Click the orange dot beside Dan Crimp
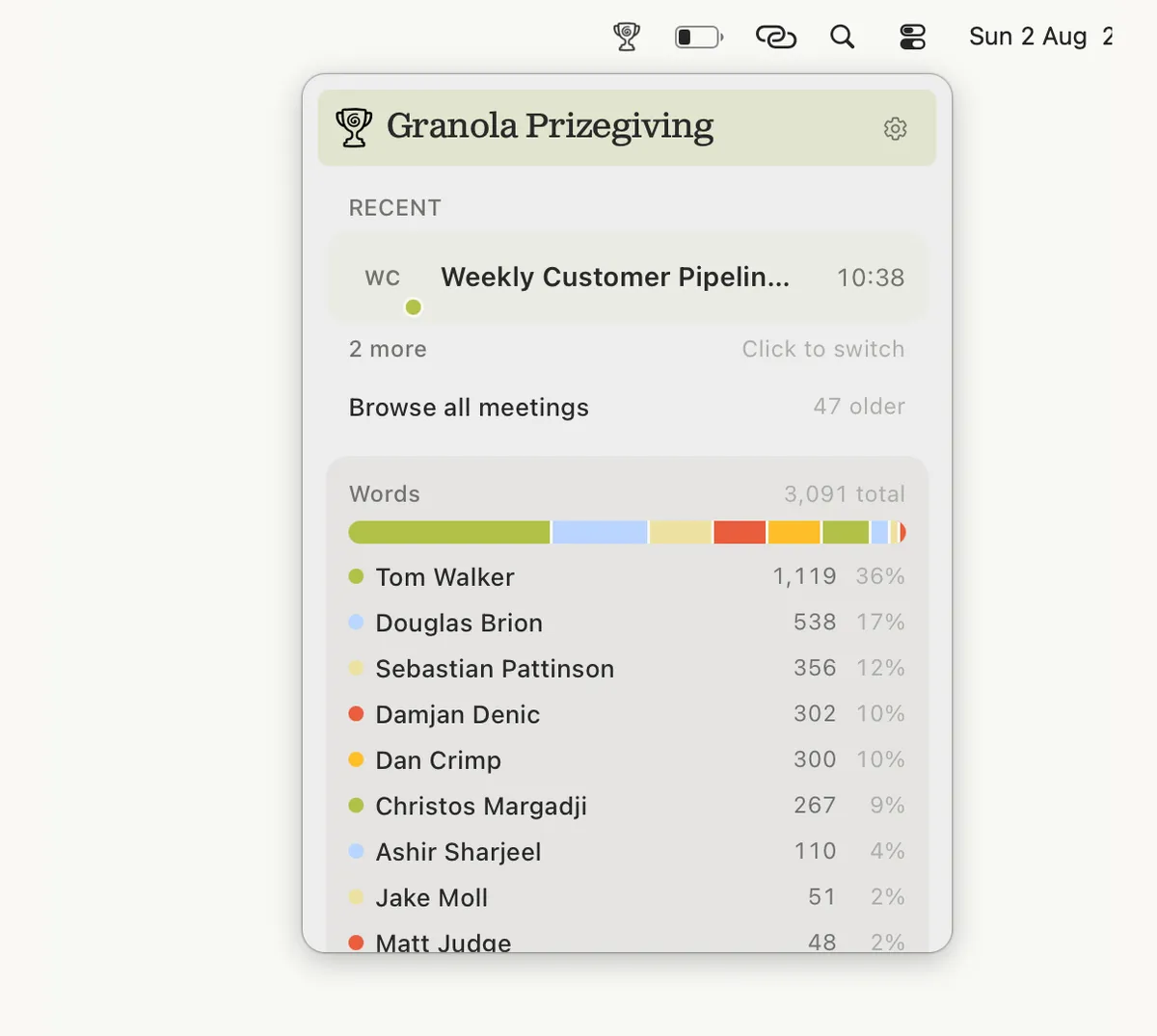This screenshot has width=1157, height=1036. (356, 759)
